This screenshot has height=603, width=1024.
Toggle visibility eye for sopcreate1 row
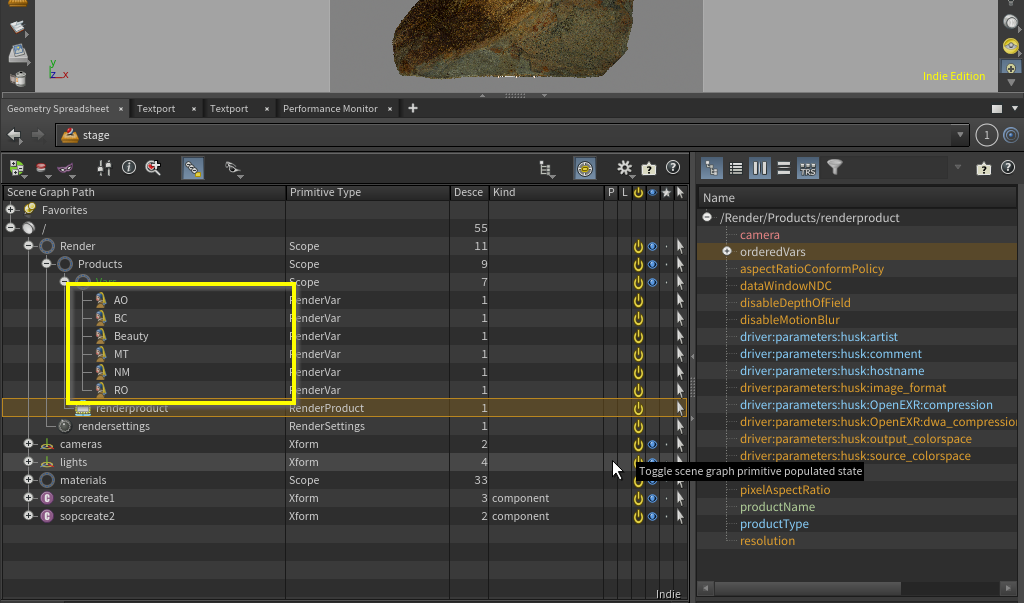652,498
